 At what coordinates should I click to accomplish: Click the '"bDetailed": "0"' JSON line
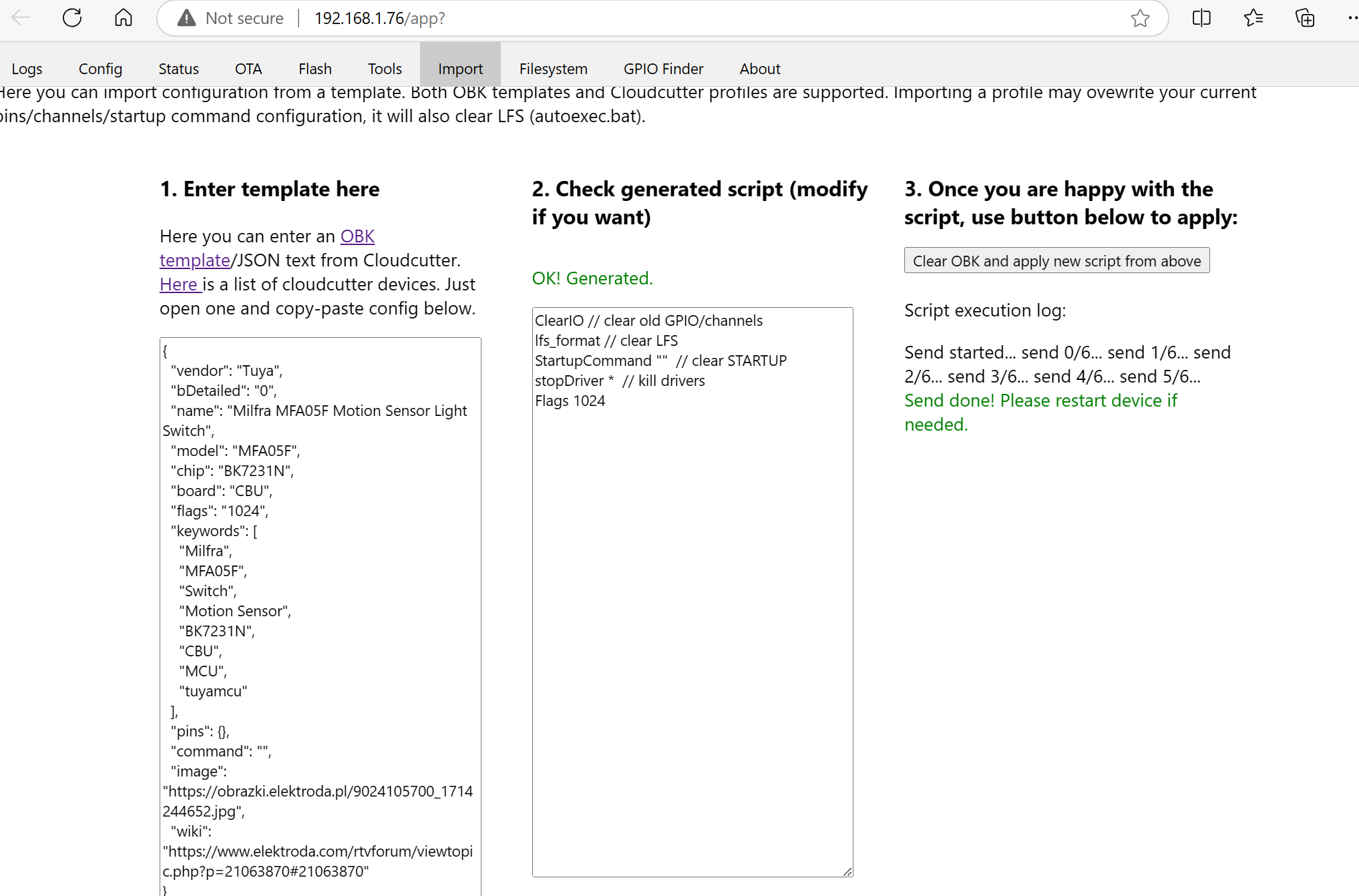point(224,391)
